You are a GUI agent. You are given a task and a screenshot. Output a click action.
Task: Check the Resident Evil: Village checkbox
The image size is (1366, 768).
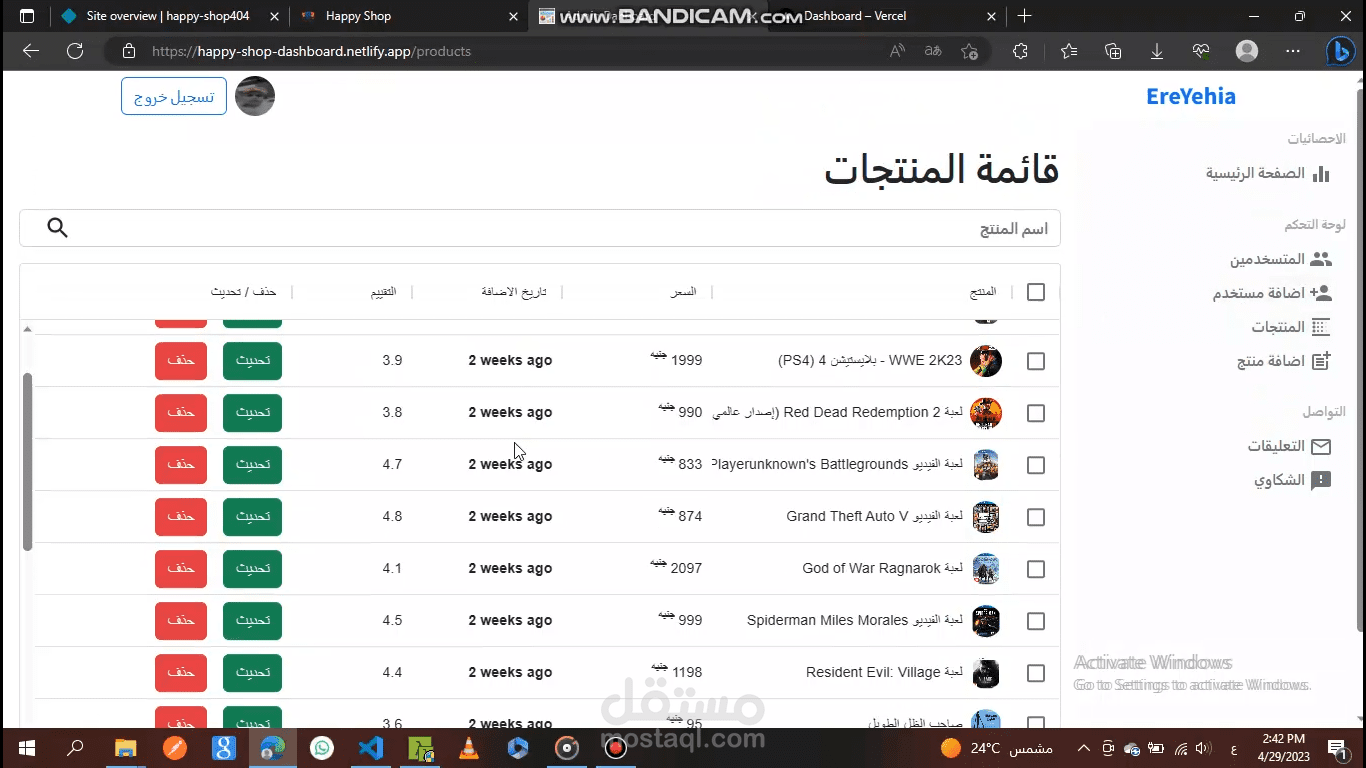pos(1036,673)
